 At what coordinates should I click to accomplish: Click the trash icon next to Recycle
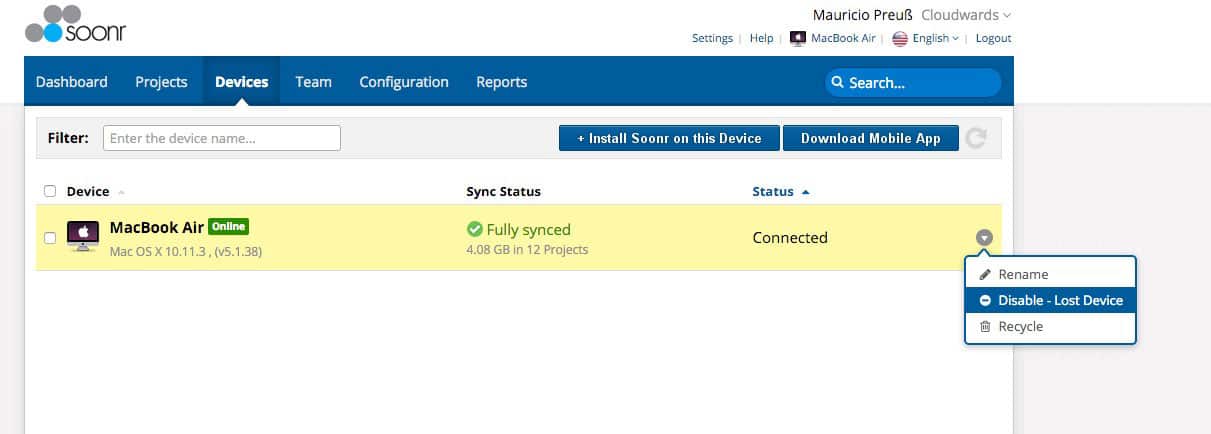point(985,327)
